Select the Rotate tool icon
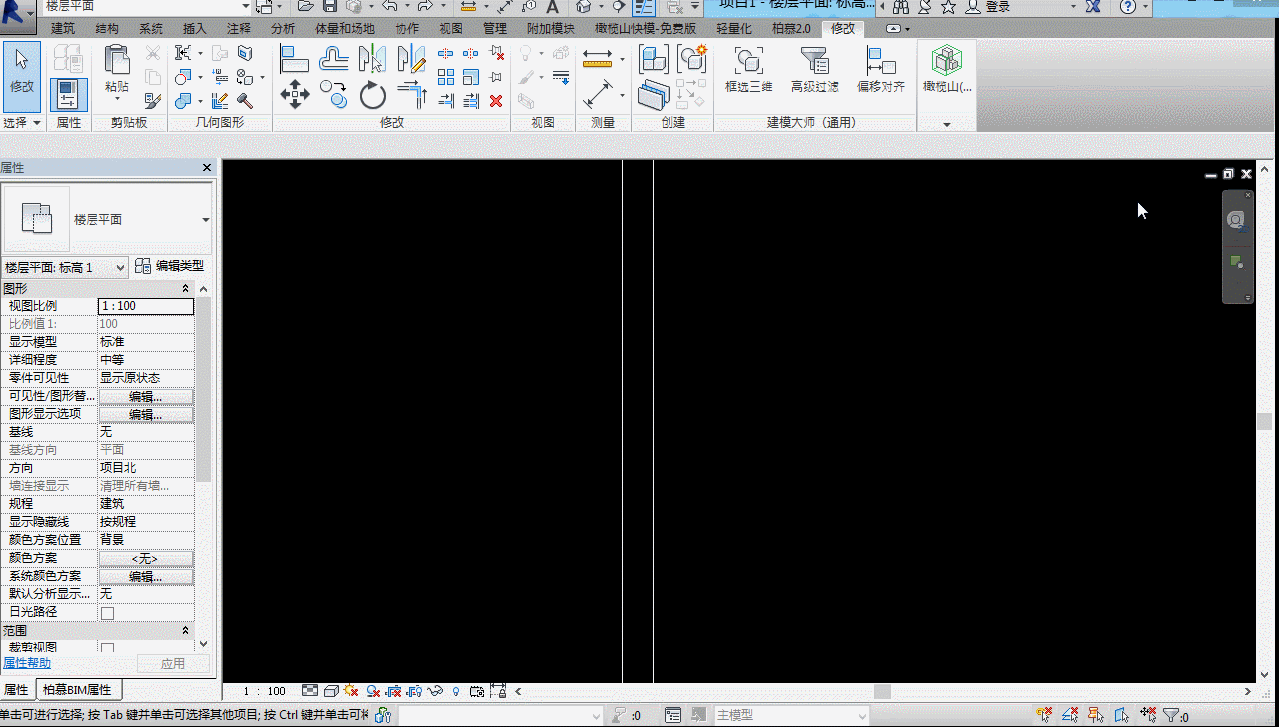This screenshot has height=727, width=1279. pos(373,96)
